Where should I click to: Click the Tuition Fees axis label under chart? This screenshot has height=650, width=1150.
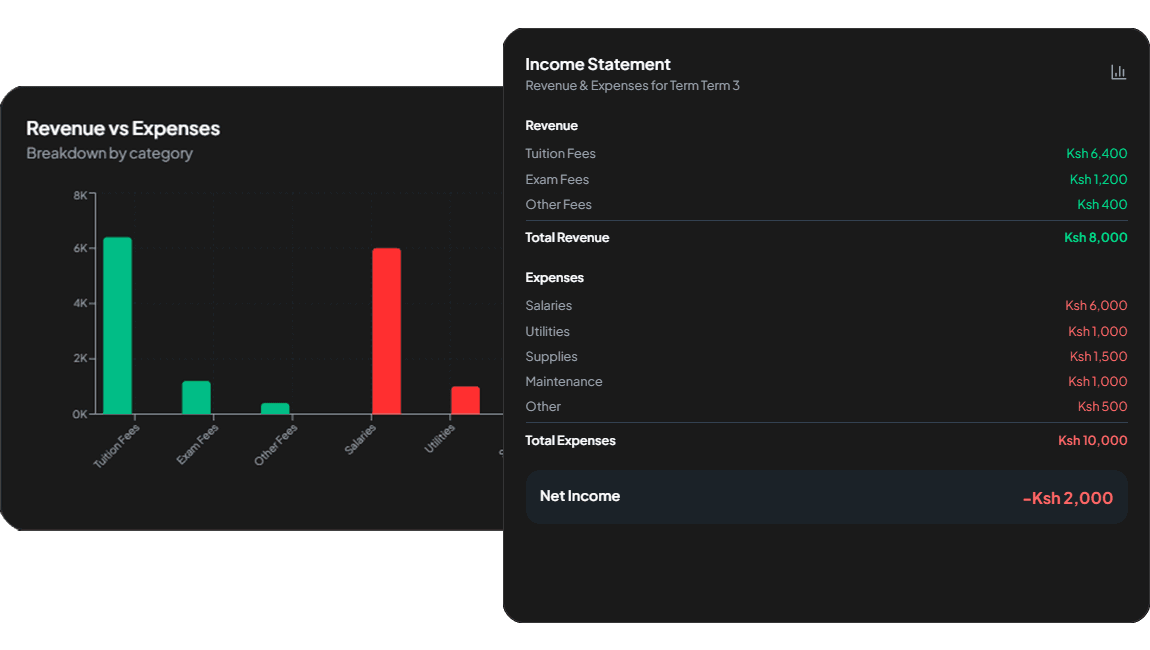point(117,446)
